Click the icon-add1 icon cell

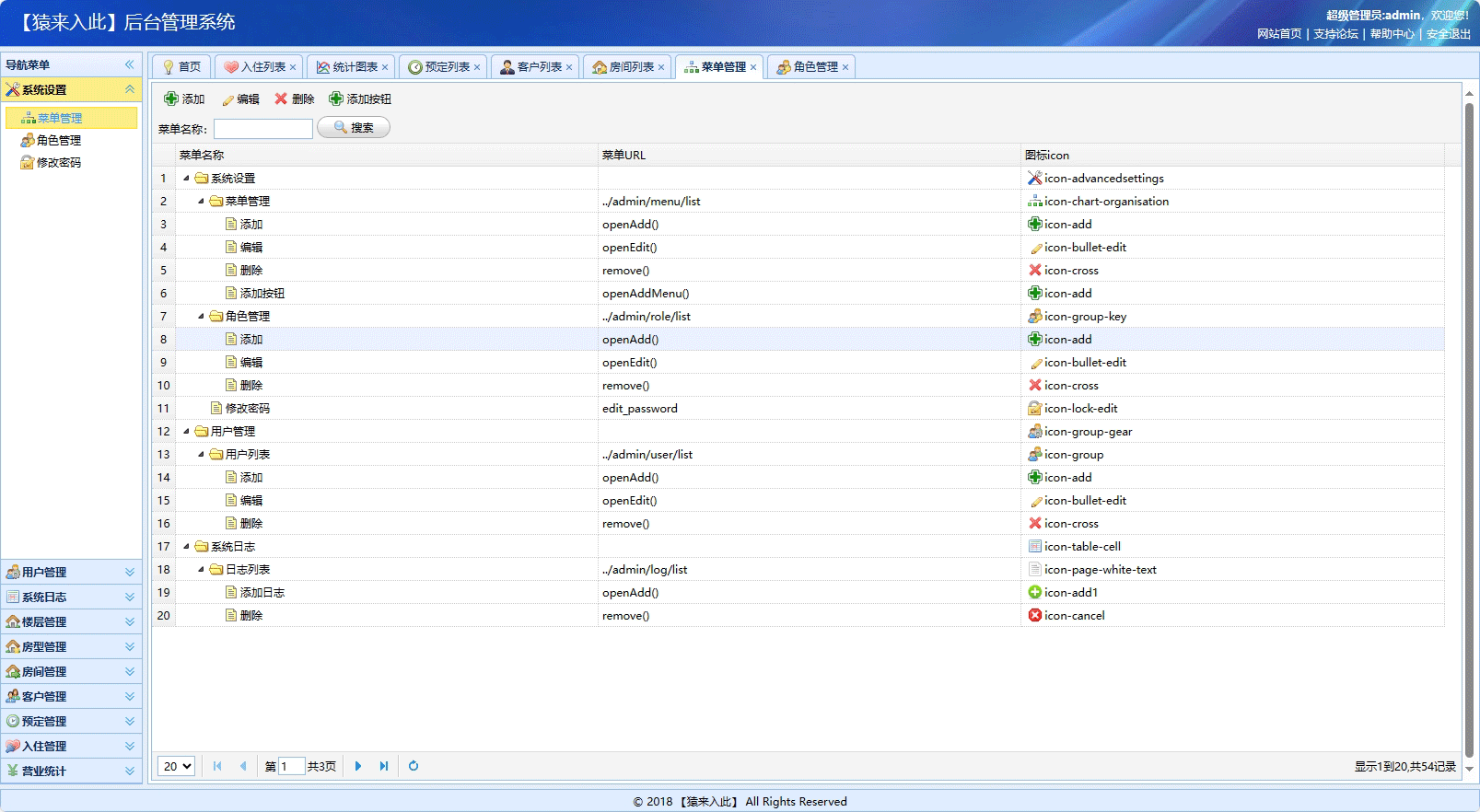coord(1232,592)
